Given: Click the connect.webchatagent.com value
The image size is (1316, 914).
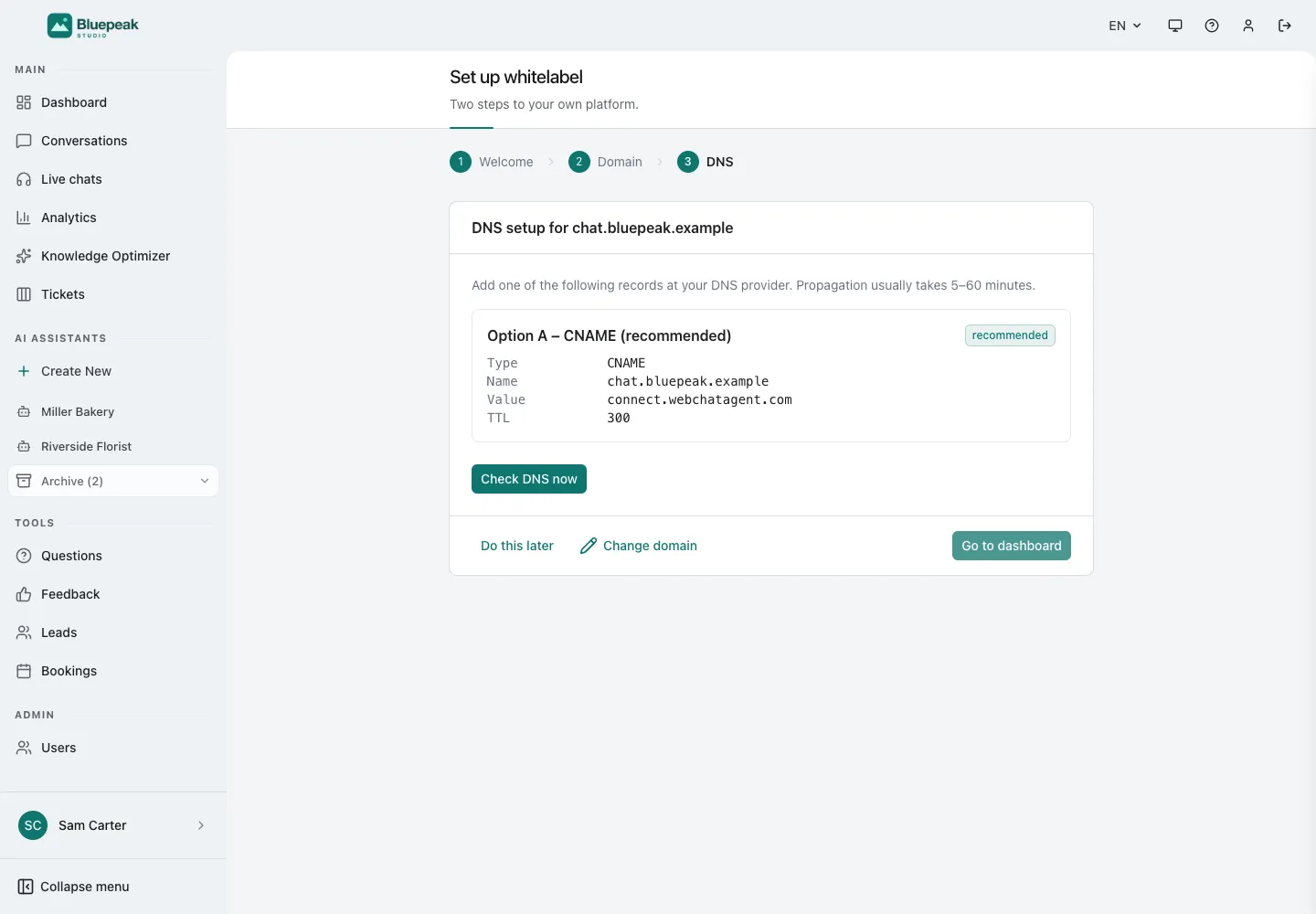Looking at the screenshot, I should (699, 399).
